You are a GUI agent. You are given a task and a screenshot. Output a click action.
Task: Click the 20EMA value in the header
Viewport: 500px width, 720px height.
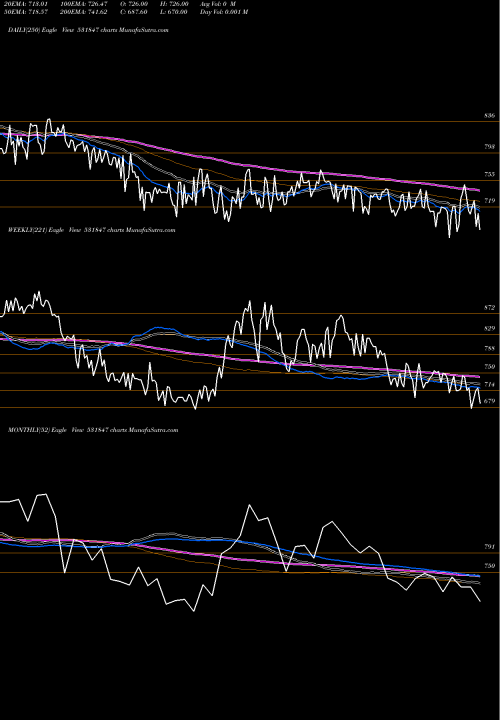coord(28,4)
